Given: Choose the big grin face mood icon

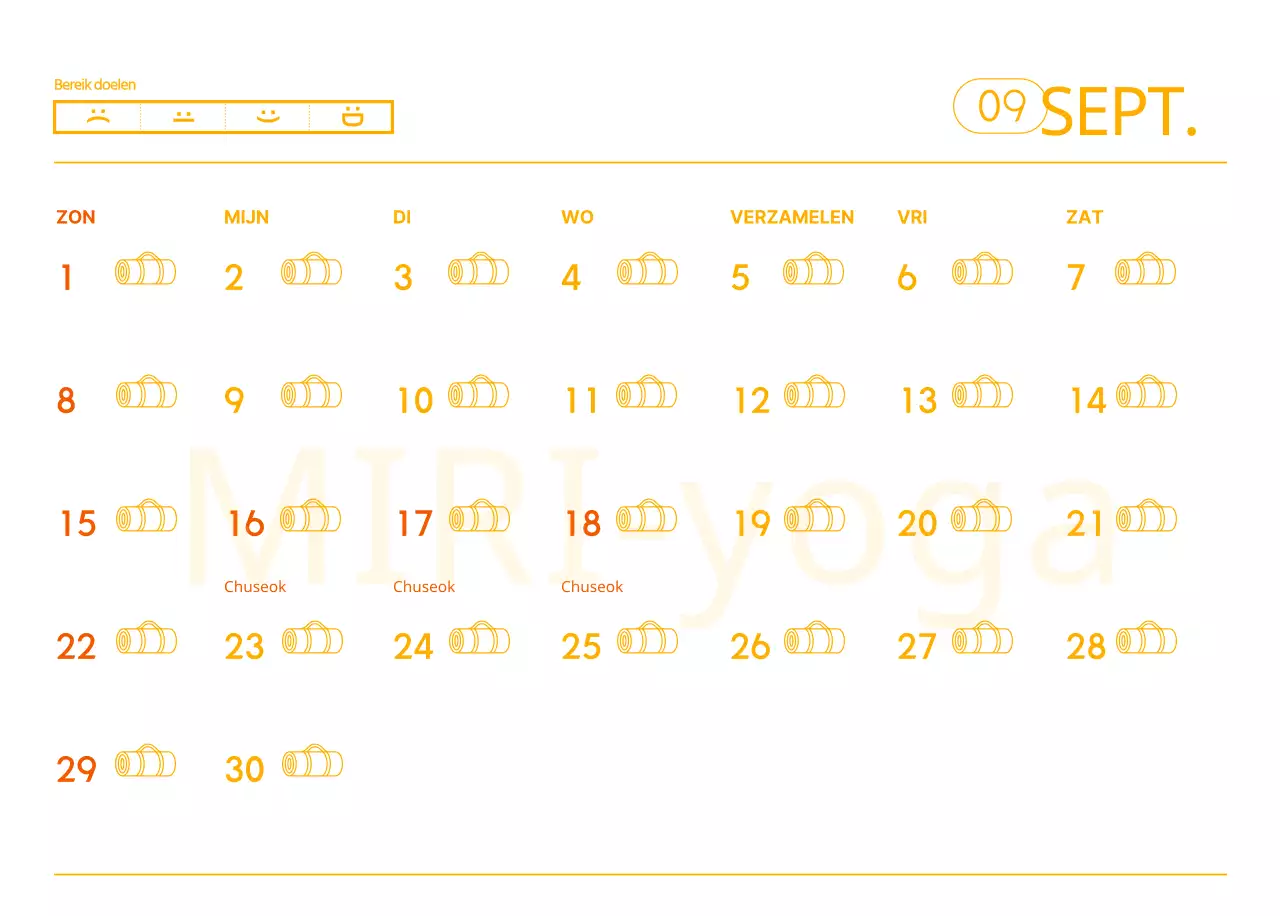Looking at the screenshot, I should tap(352, 116).
